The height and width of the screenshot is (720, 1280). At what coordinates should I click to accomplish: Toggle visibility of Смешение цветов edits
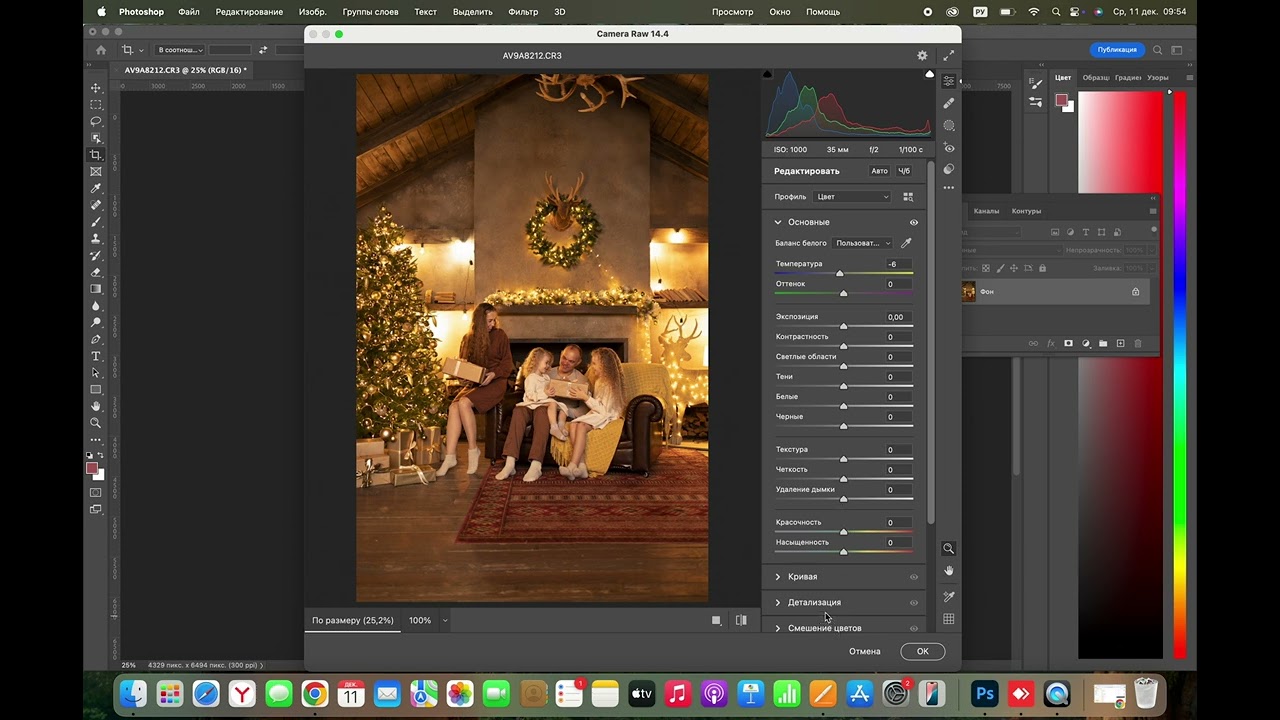pos(914,628)
